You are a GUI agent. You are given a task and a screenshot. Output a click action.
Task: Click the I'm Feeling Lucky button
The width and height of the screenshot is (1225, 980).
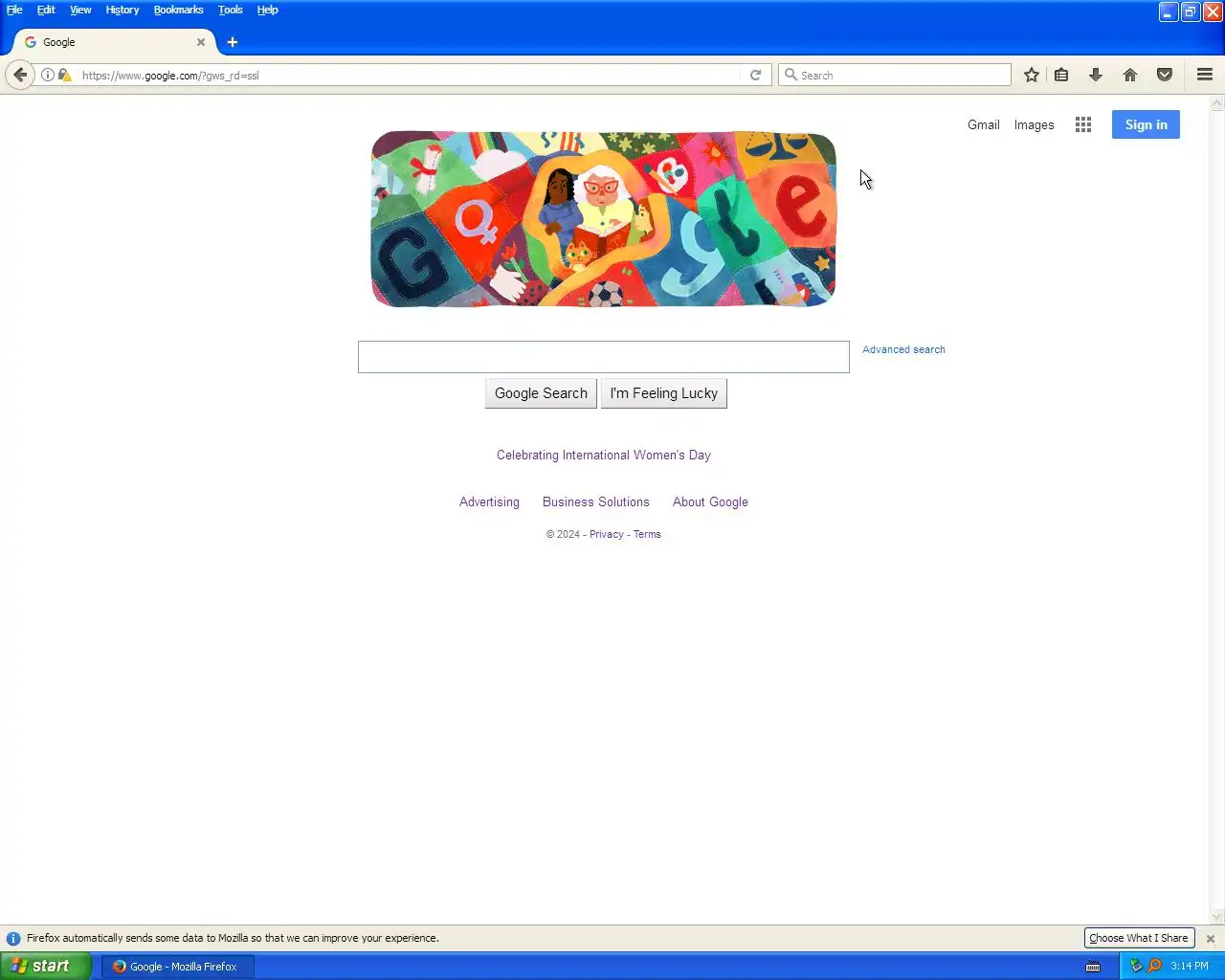[x=663, y=393]
